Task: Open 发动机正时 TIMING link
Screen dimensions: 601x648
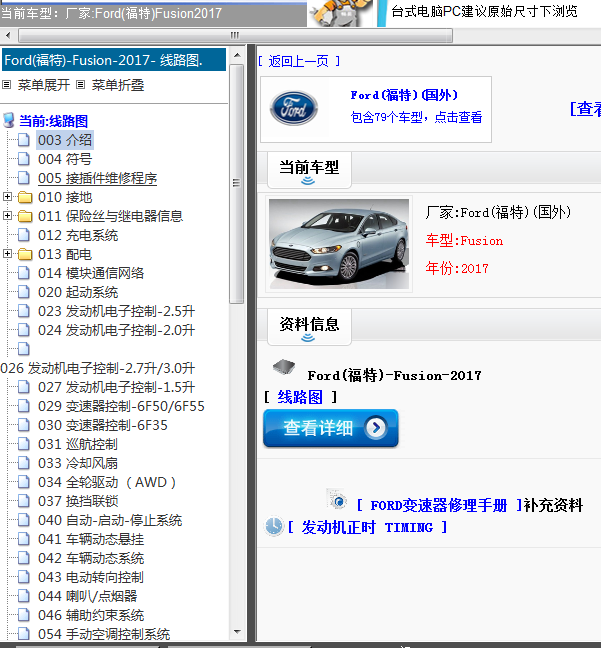Action: click(367, 527)
